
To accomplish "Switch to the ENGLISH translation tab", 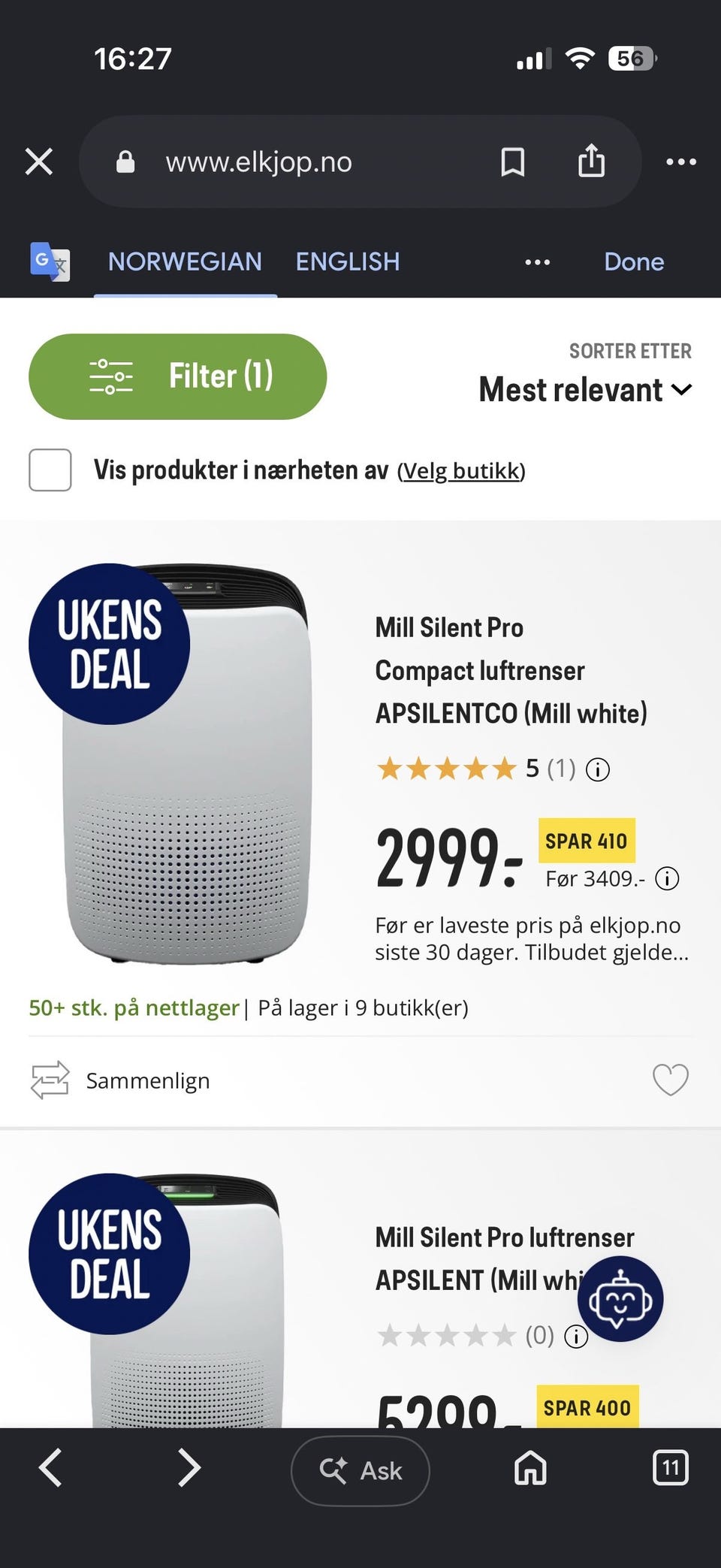I will [x=348, y=261].
